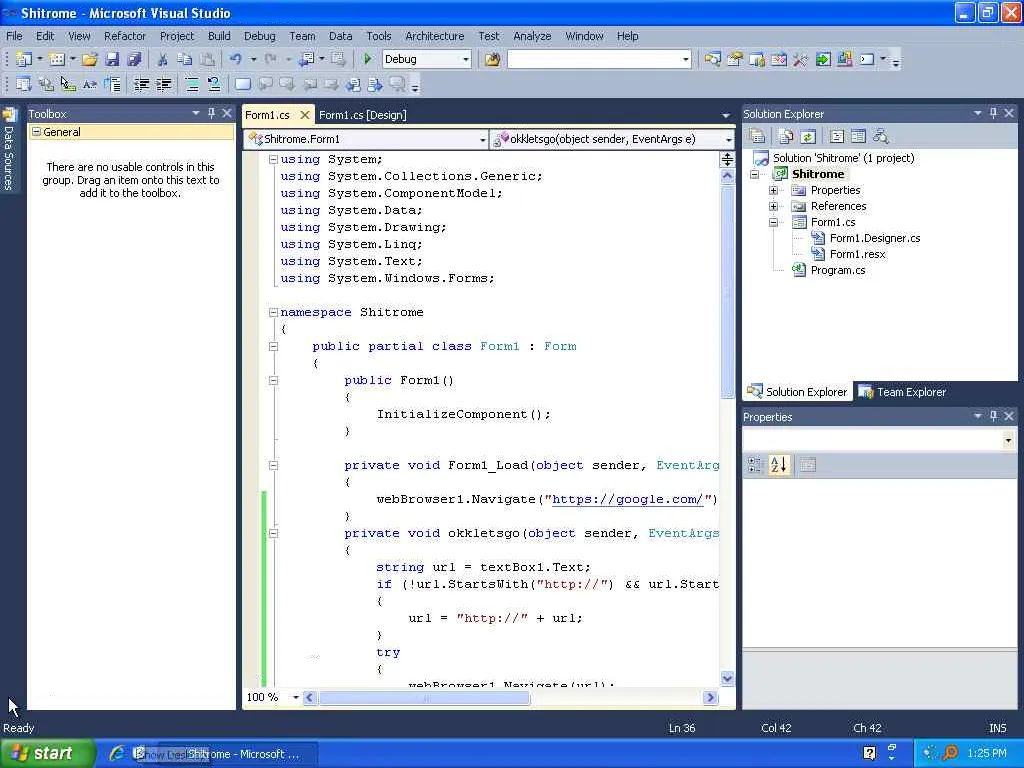The image size is (1024, 768).
Task: Expand the References node in Solution Explorer
Action: click(x=773, y=206)
